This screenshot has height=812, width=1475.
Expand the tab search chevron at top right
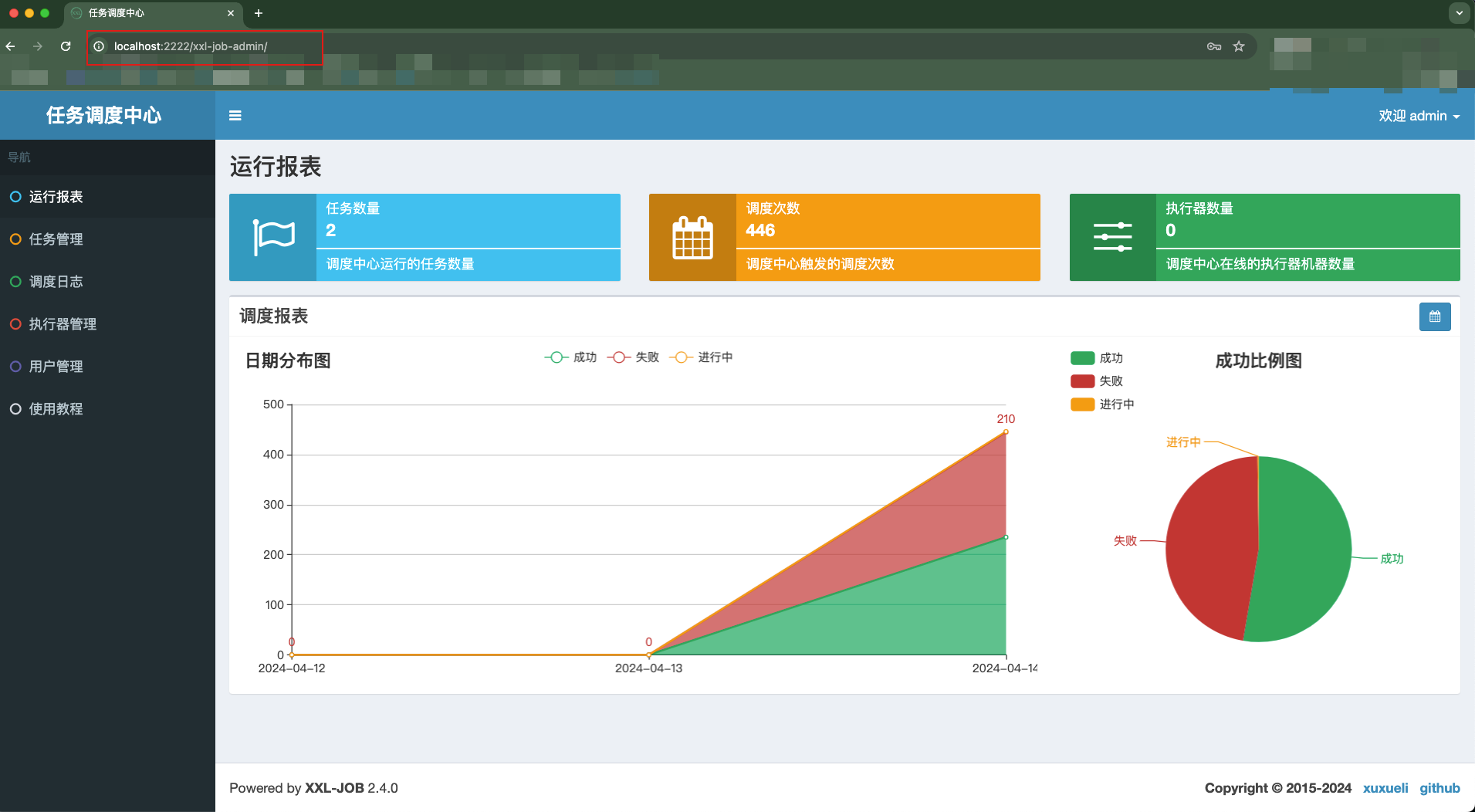[1459, 13]
